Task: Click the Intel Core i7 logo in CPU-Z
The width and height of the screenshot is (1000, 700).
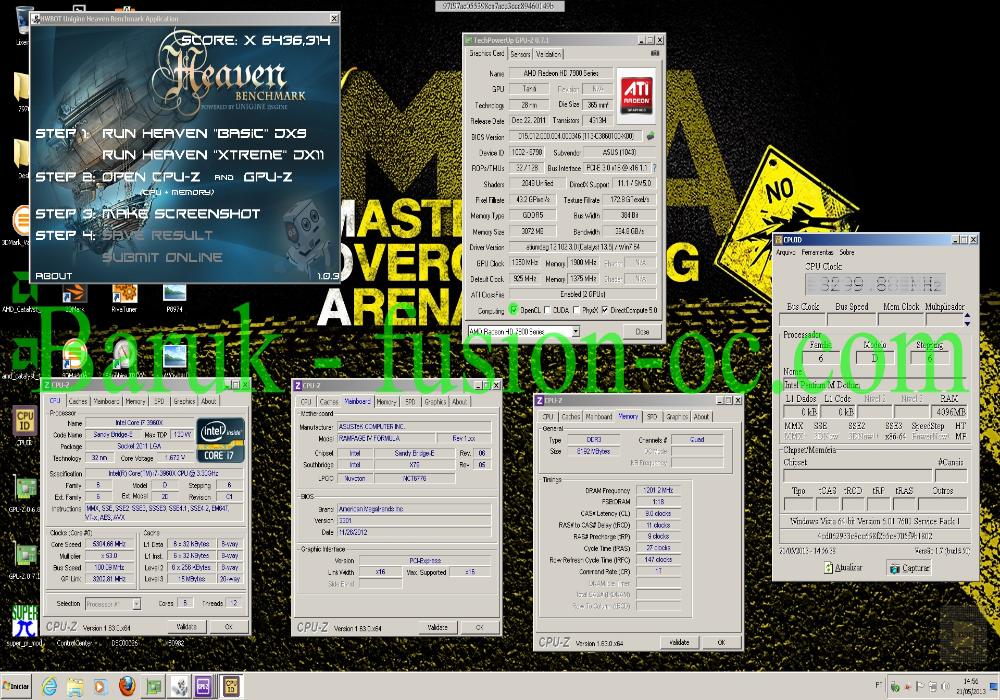Action: coord(221,439)
